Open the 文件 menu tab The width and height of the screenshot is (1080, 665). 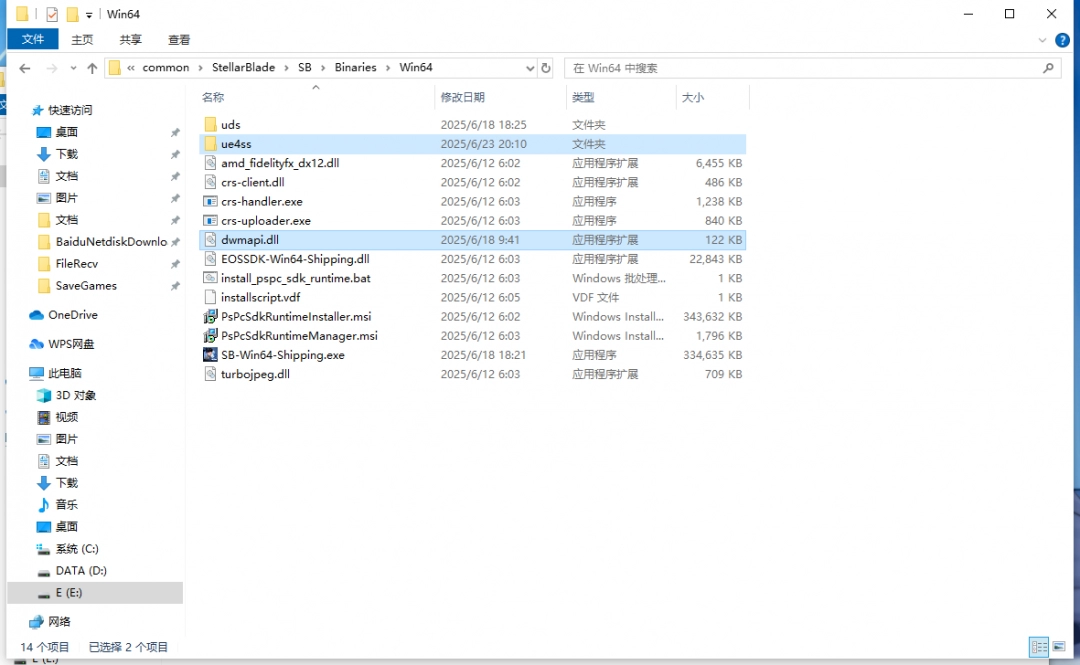33,40
